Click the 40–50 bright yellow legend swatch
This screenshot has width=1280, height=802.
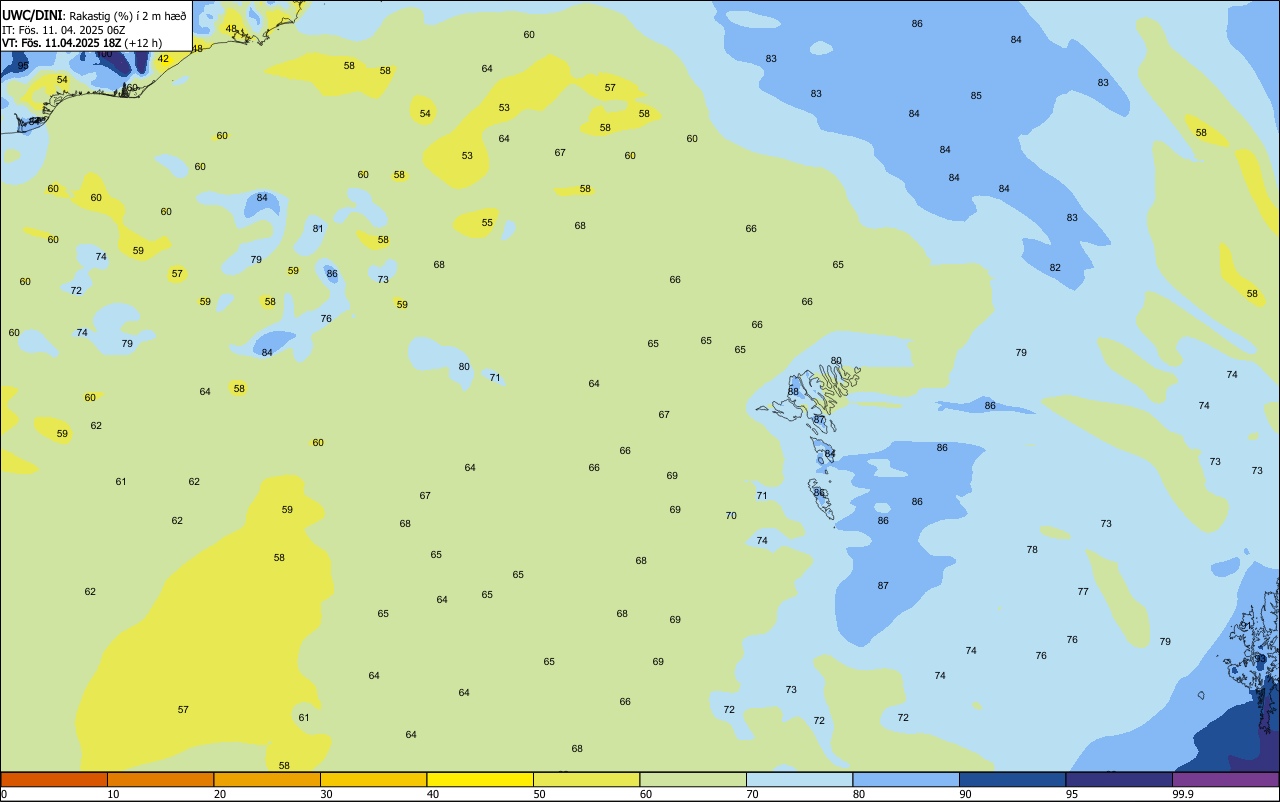click(x=480, y=779)
